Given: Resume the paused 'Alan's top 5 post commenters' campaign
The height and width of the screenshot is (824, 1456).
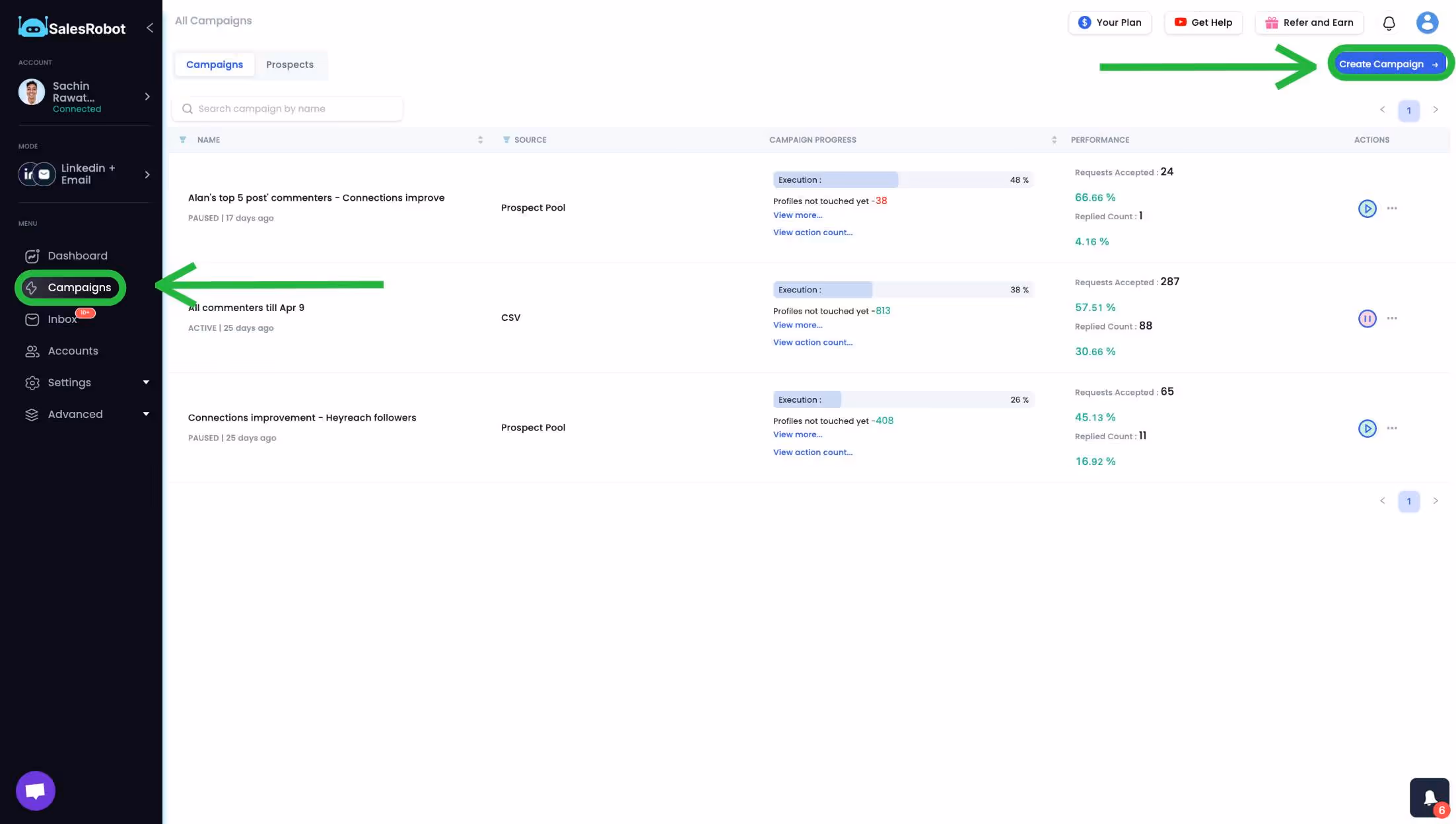Looking at the screenshot, I should coord(1367,208).
